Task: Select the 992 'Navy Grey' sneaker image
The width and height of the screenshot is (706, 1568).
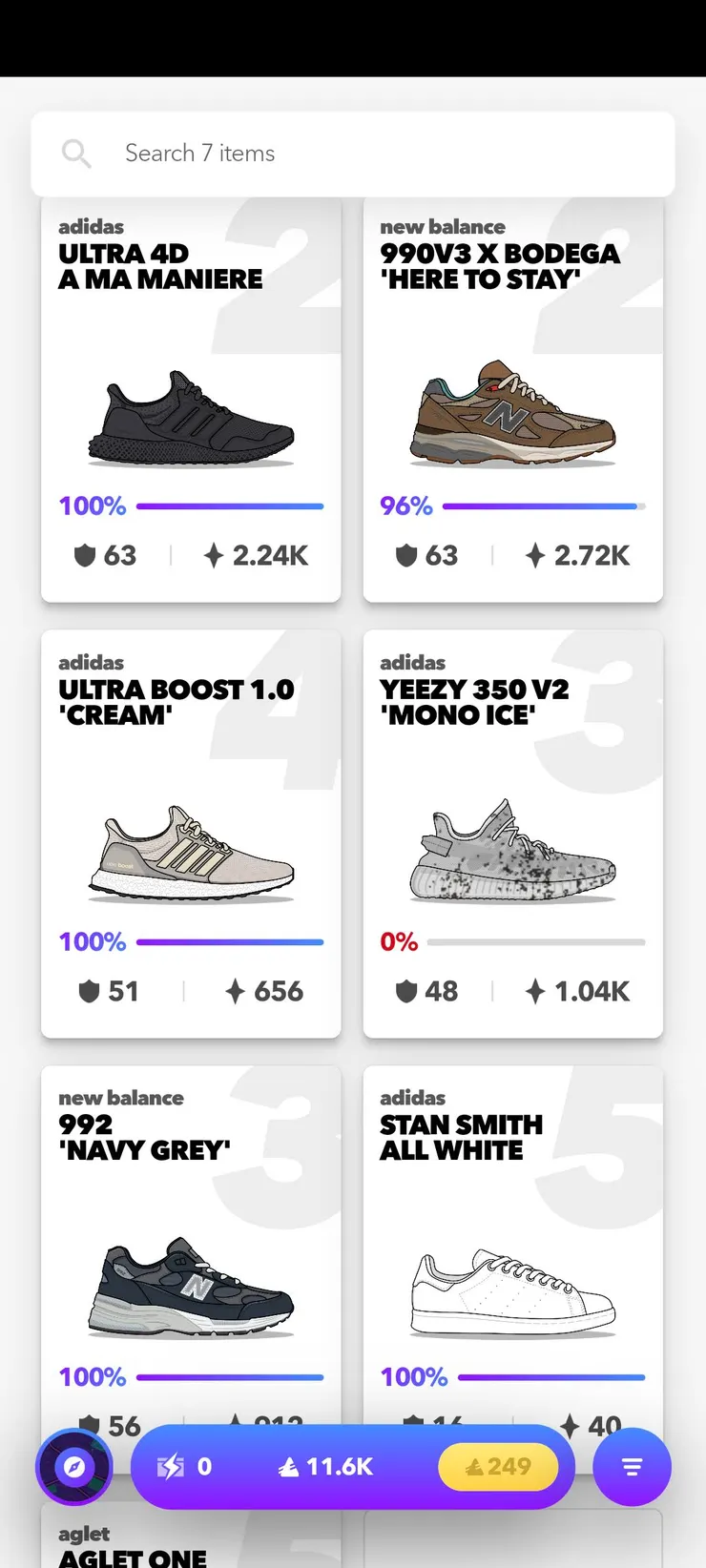Action: [191, 1288]
